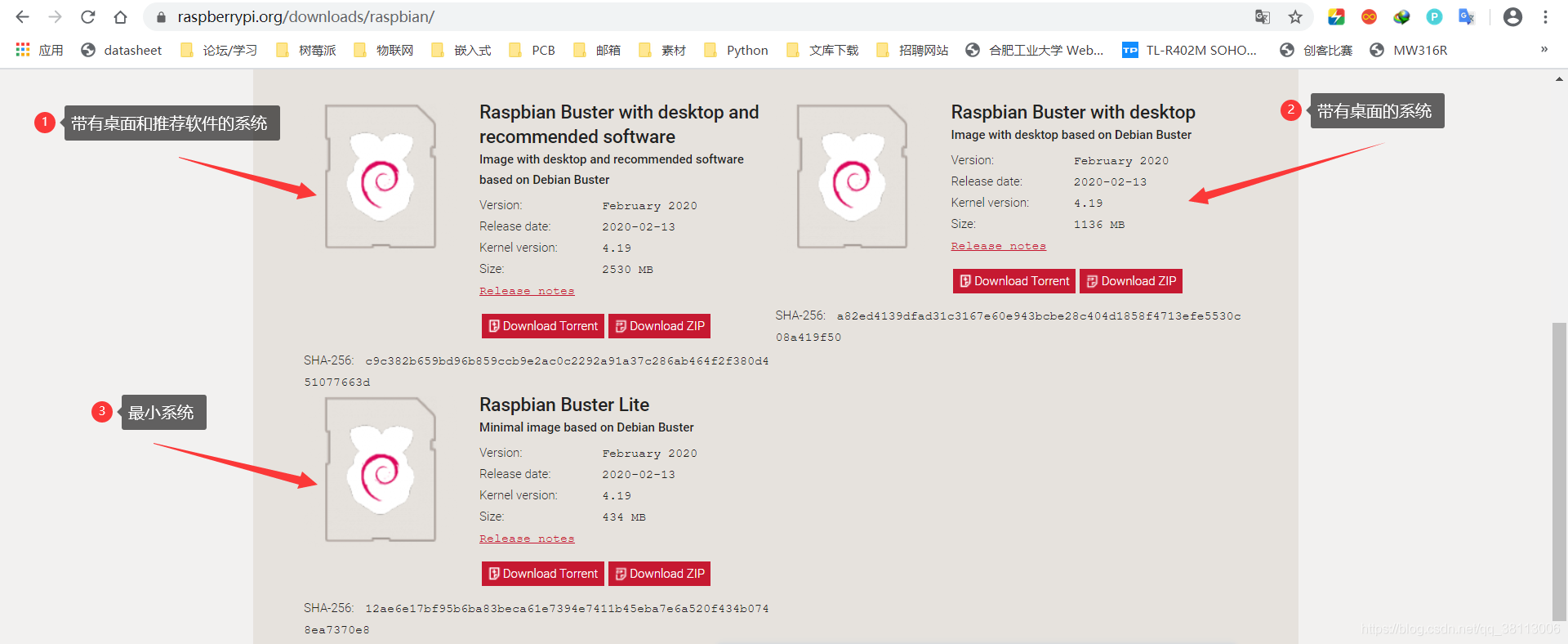Image resolution: width=1568 pixels, height=644 pixels.
Task: Open the 邮箱 bookmark folder
Action: (x=597, y=50)
